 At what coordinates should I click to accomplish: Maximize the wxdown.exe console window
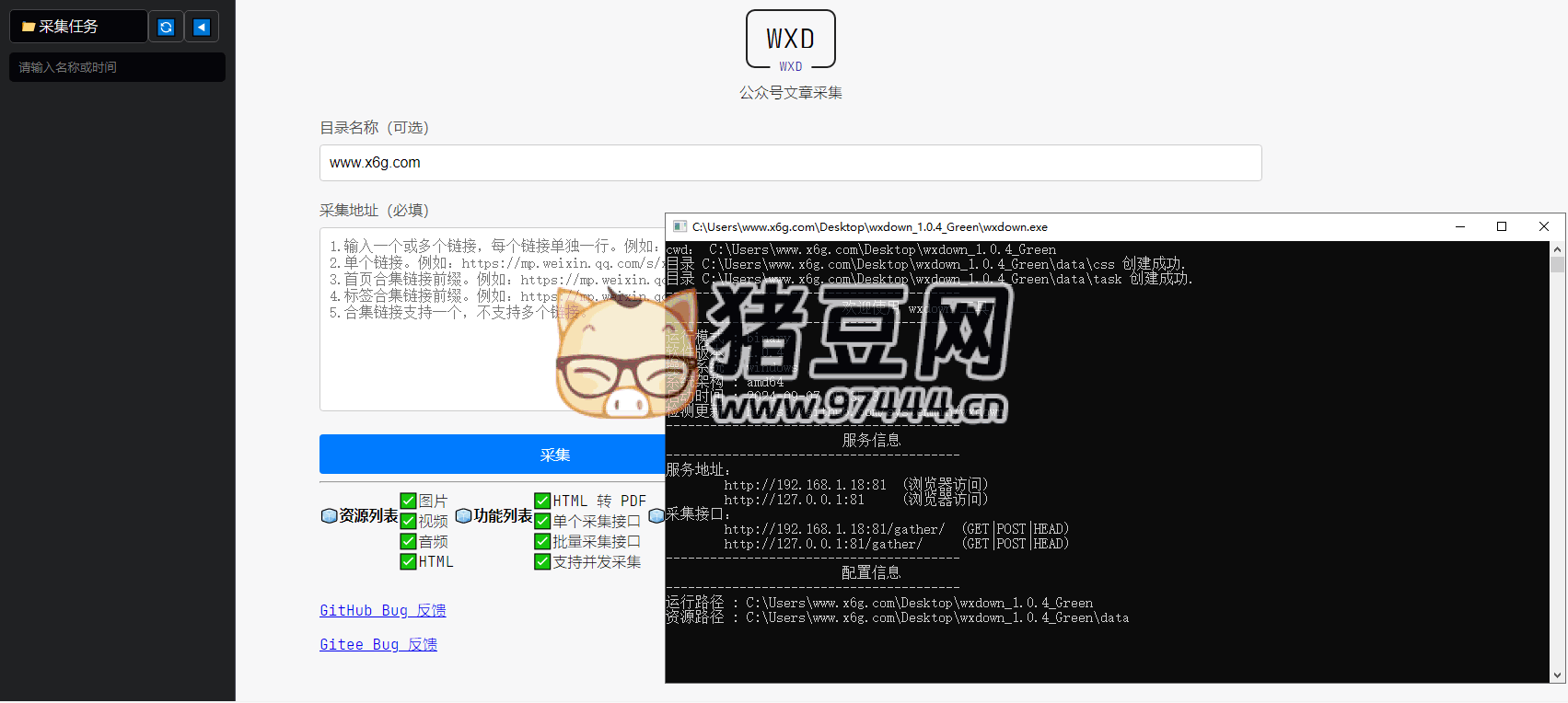(1502, 227)
